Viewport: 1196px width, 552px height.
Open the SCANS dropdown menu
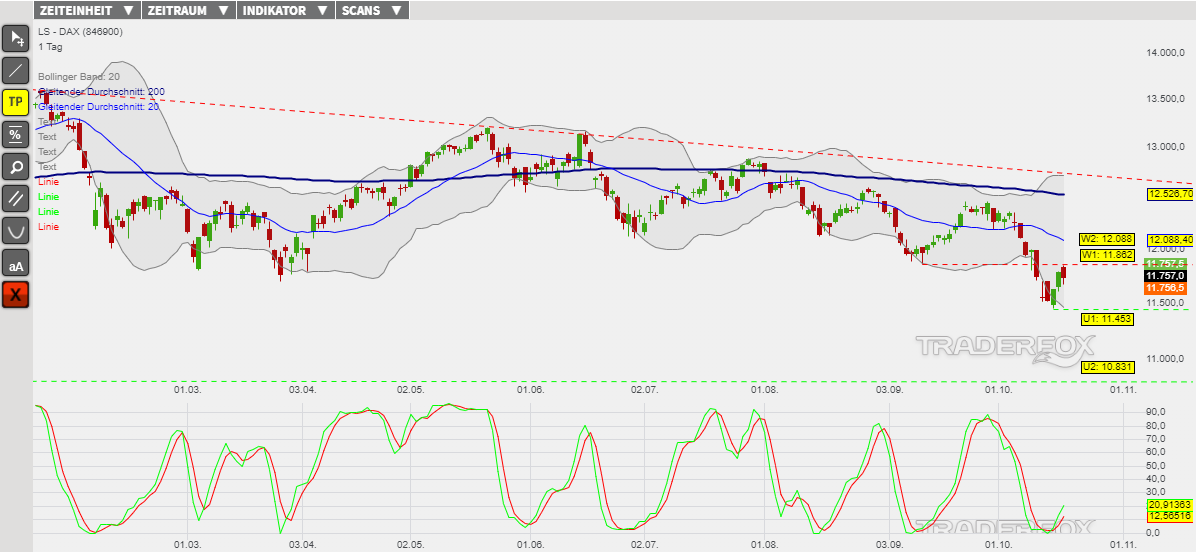coord(372,10)
